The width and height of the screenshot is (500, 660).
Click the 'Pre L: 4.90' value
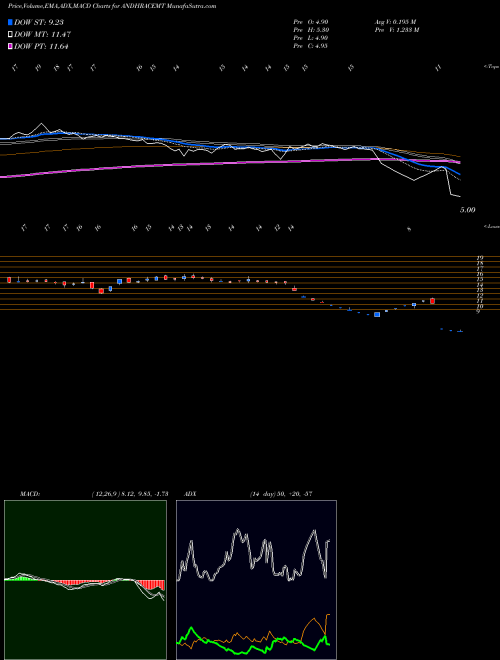click(x=311, y=38)
